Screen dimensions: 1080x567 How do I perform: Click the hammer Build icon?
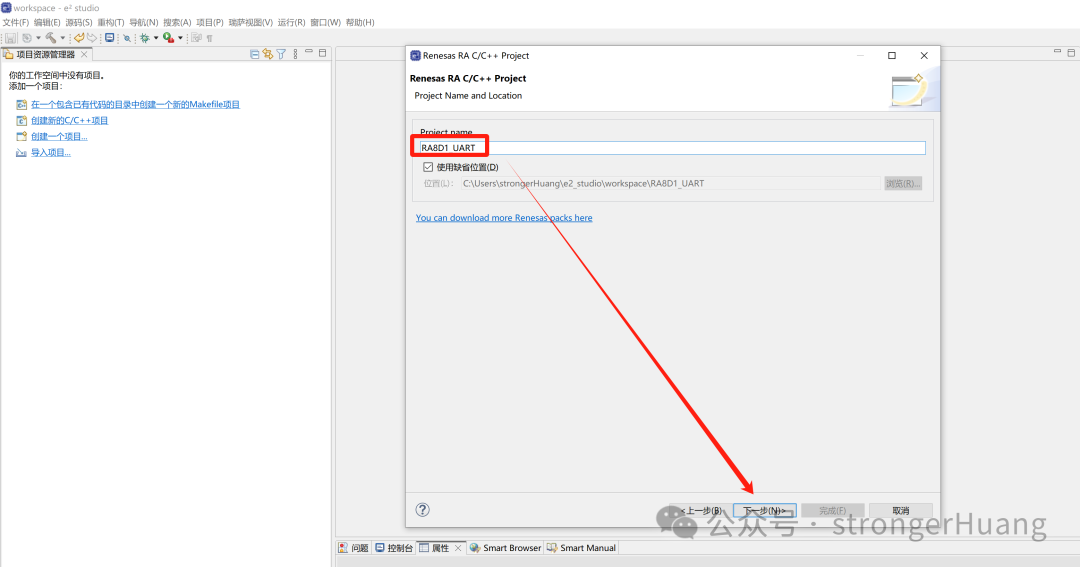(x=51, y=38)
